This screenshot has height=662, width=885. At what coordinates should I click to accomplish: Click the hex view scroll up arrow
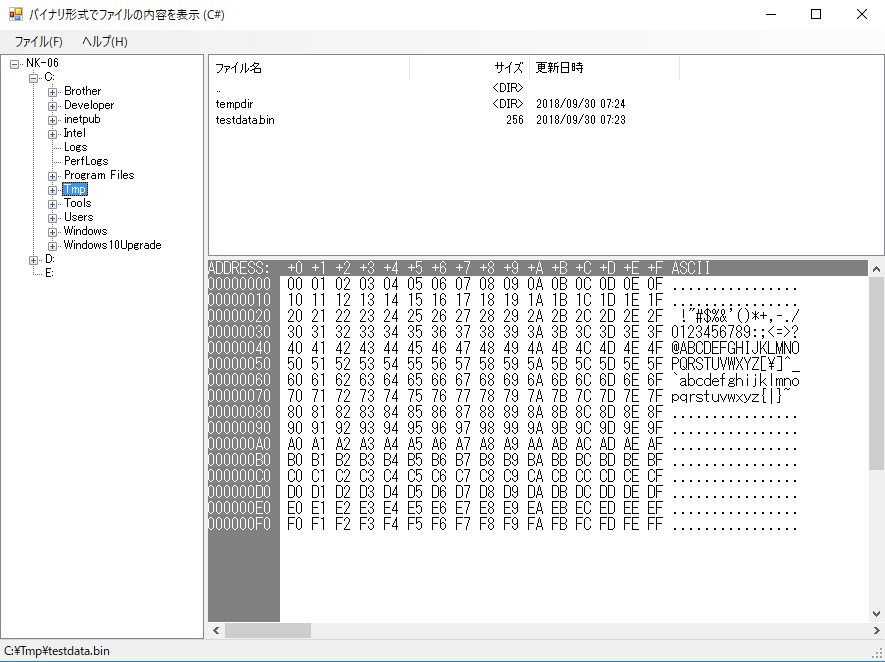tap(876, 269)
